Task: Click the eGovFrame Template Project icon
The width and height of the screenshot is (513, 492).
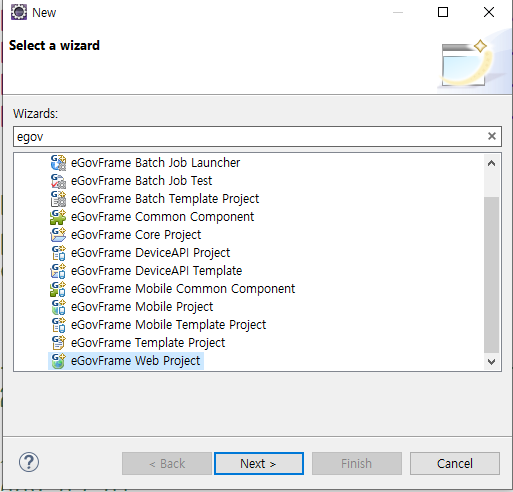Action: pos(58,343)
